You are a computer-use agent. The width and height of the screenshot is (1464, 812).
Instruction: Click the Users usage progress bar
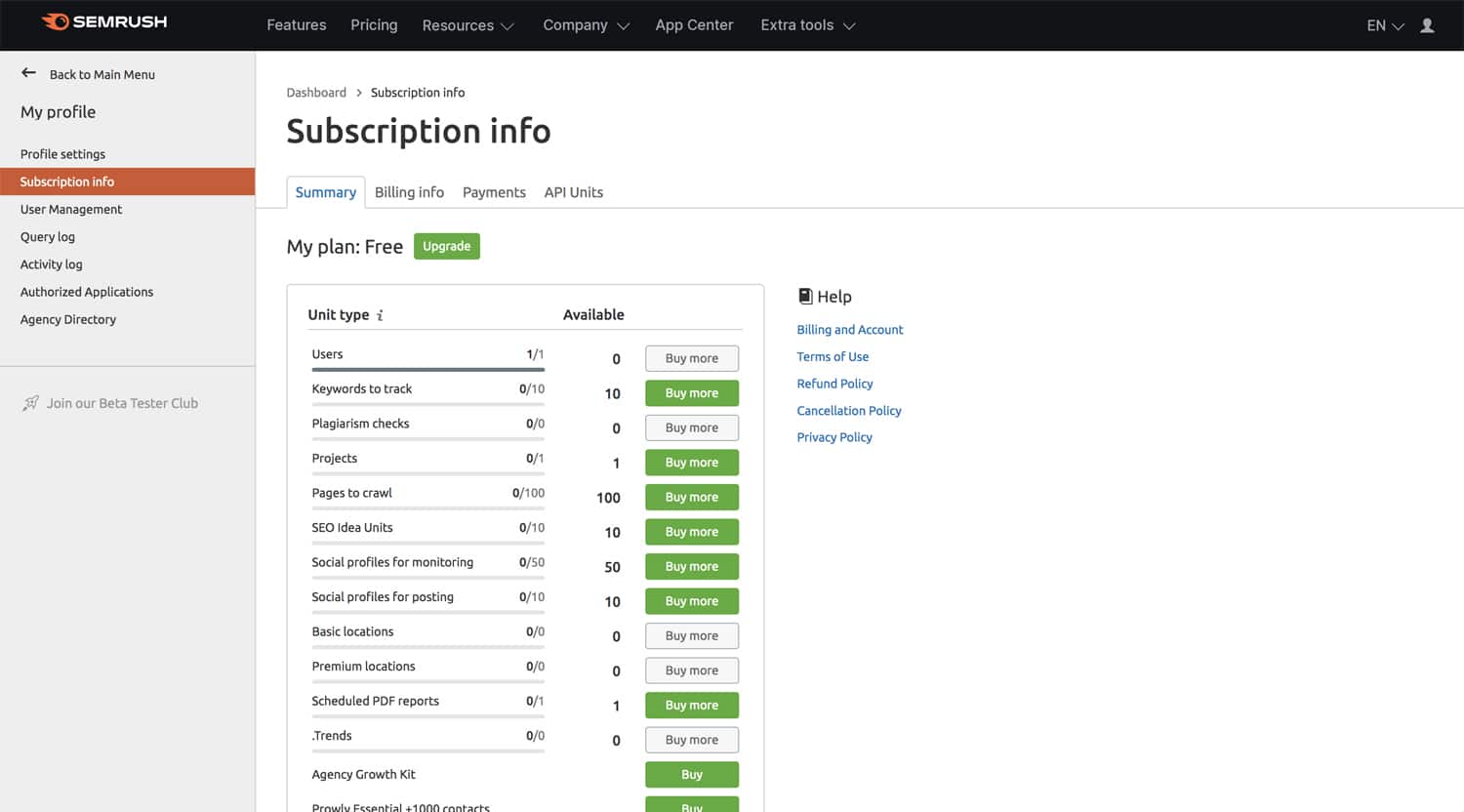pyautogui.click(x=428, y=370)
